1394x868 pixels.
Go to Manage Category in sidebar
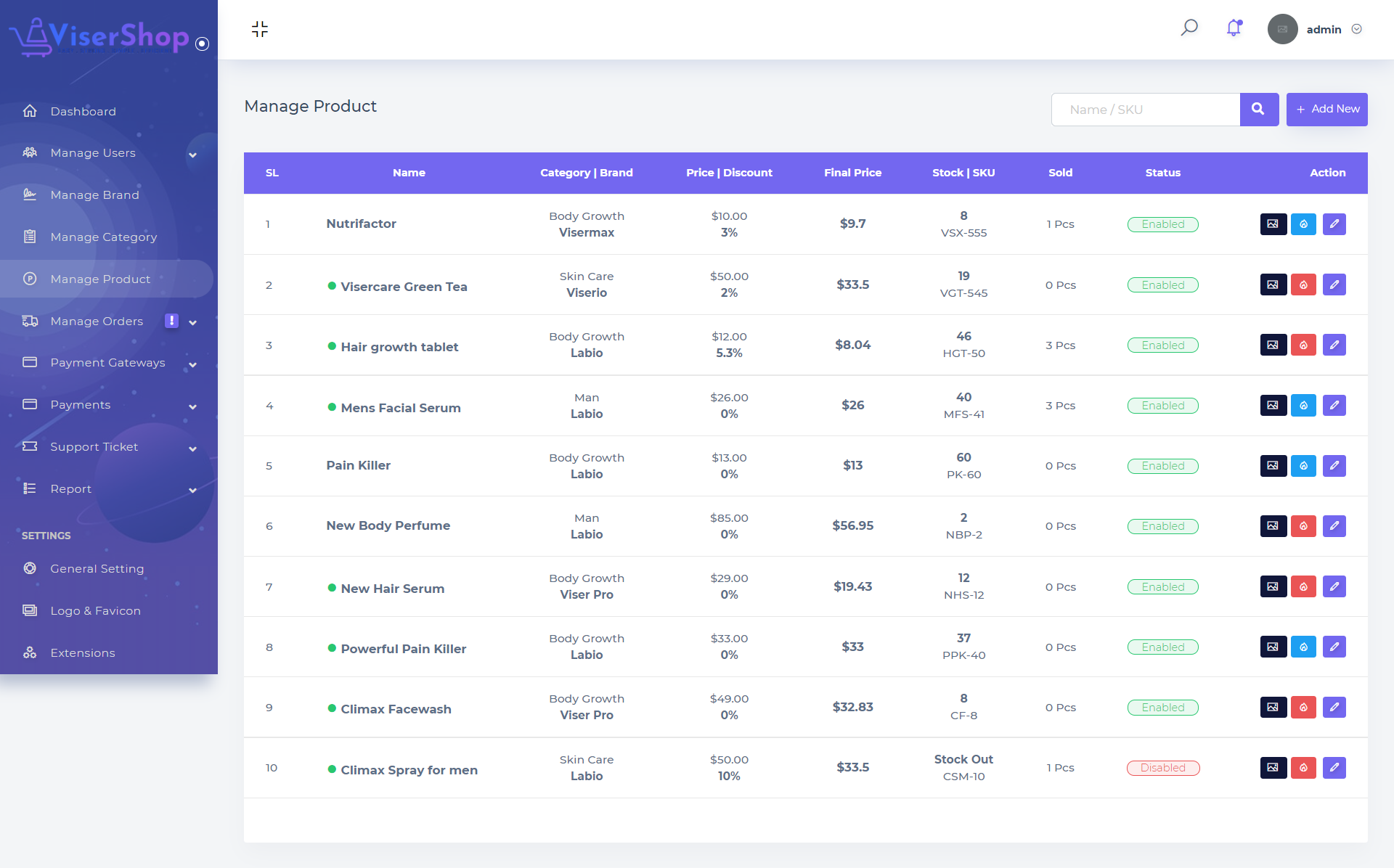click(103, 237)
